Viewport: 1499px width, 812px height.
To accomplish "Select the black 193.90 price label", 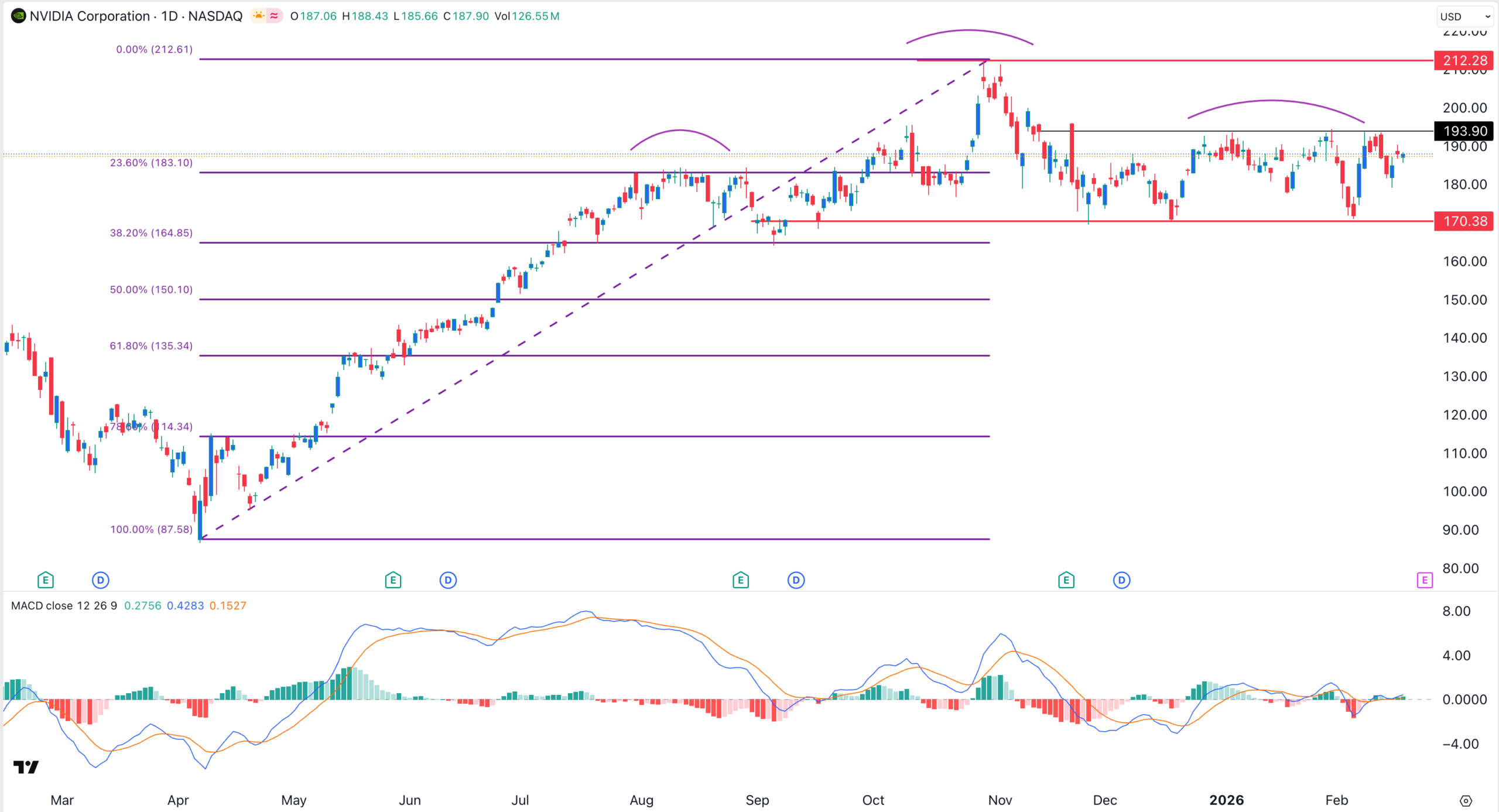I will pyautogui.click(x=1464, y=131).
